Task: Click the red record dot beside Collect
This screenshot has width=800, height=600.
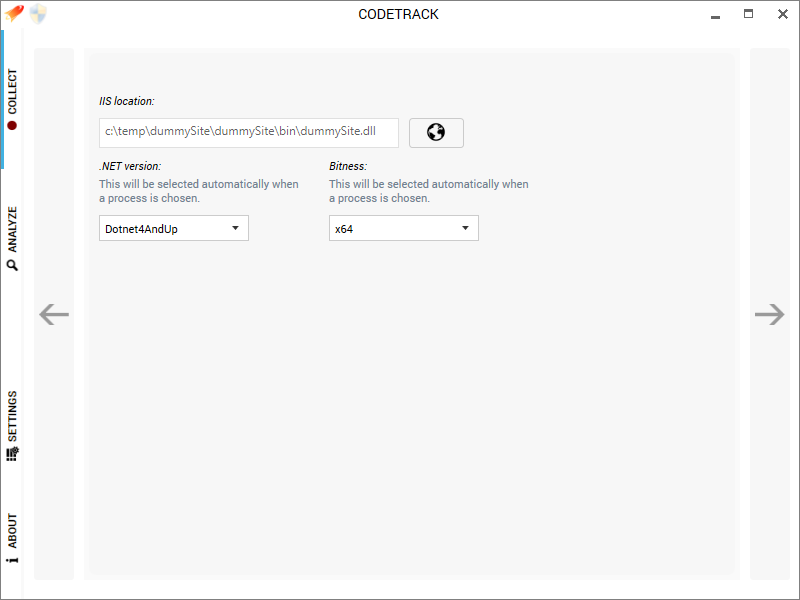Action: [x=12, y=126]
